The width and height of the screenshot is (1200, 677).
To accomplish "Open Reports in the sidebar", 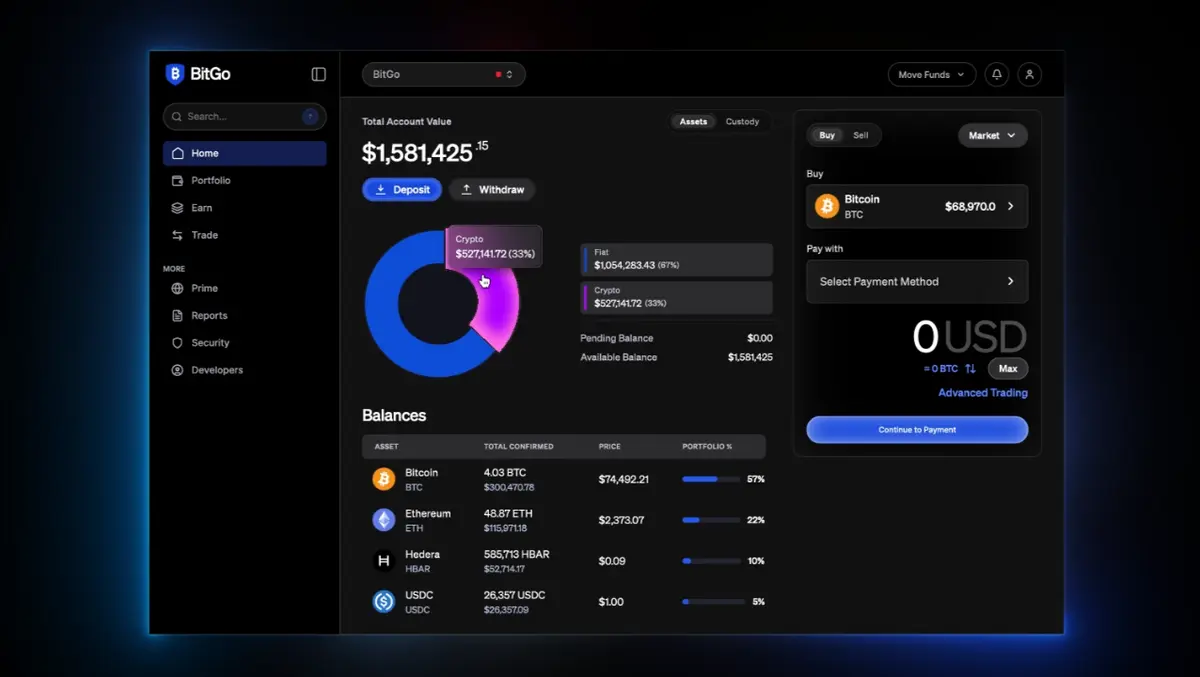I will pyautogui.click(x=244, y=315).
